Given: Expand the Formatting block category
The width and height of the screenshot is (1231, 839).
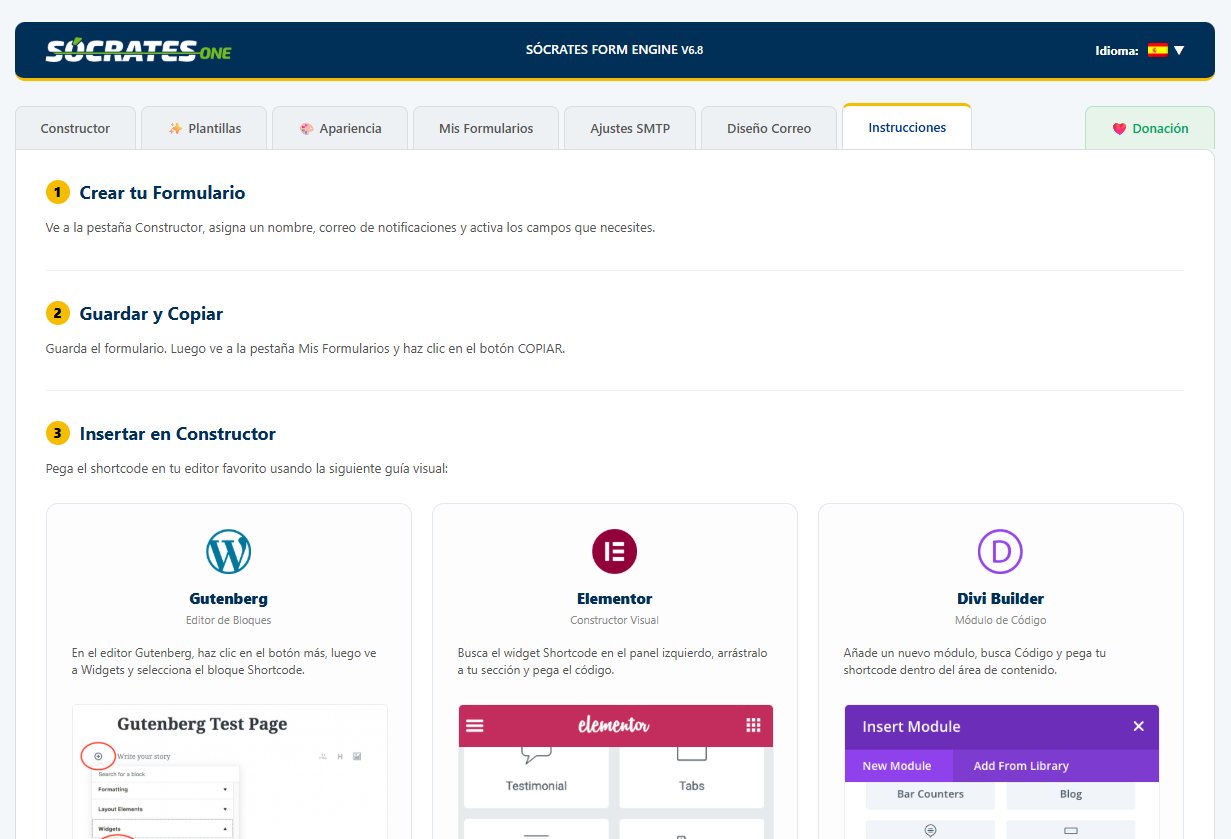Looking at the screenshot, I should (161, 789).
